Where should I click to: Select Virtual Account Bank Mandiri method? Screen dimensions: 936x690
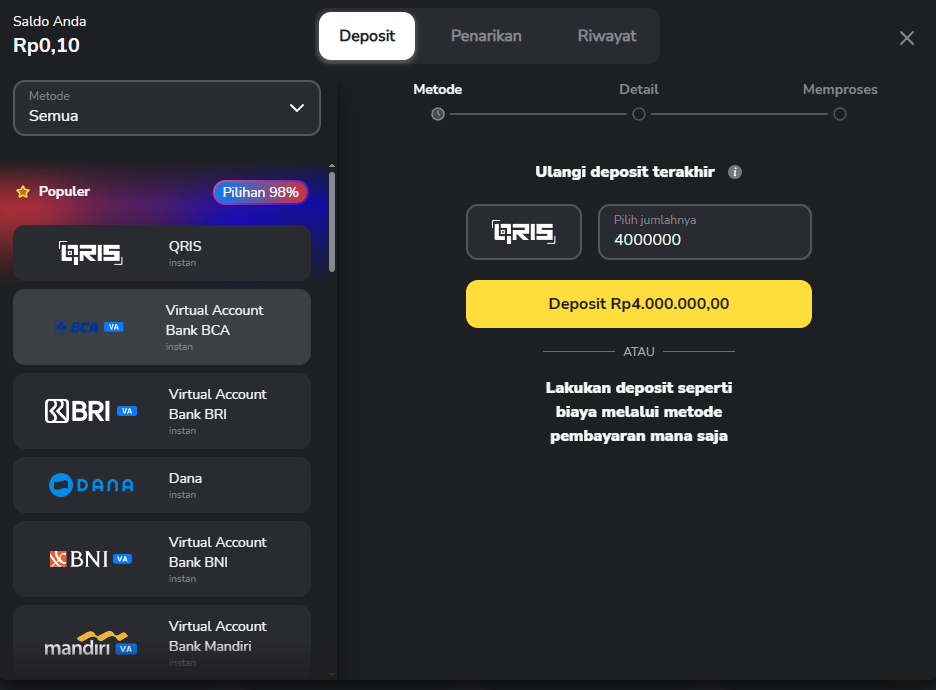(x=162, y=643)
